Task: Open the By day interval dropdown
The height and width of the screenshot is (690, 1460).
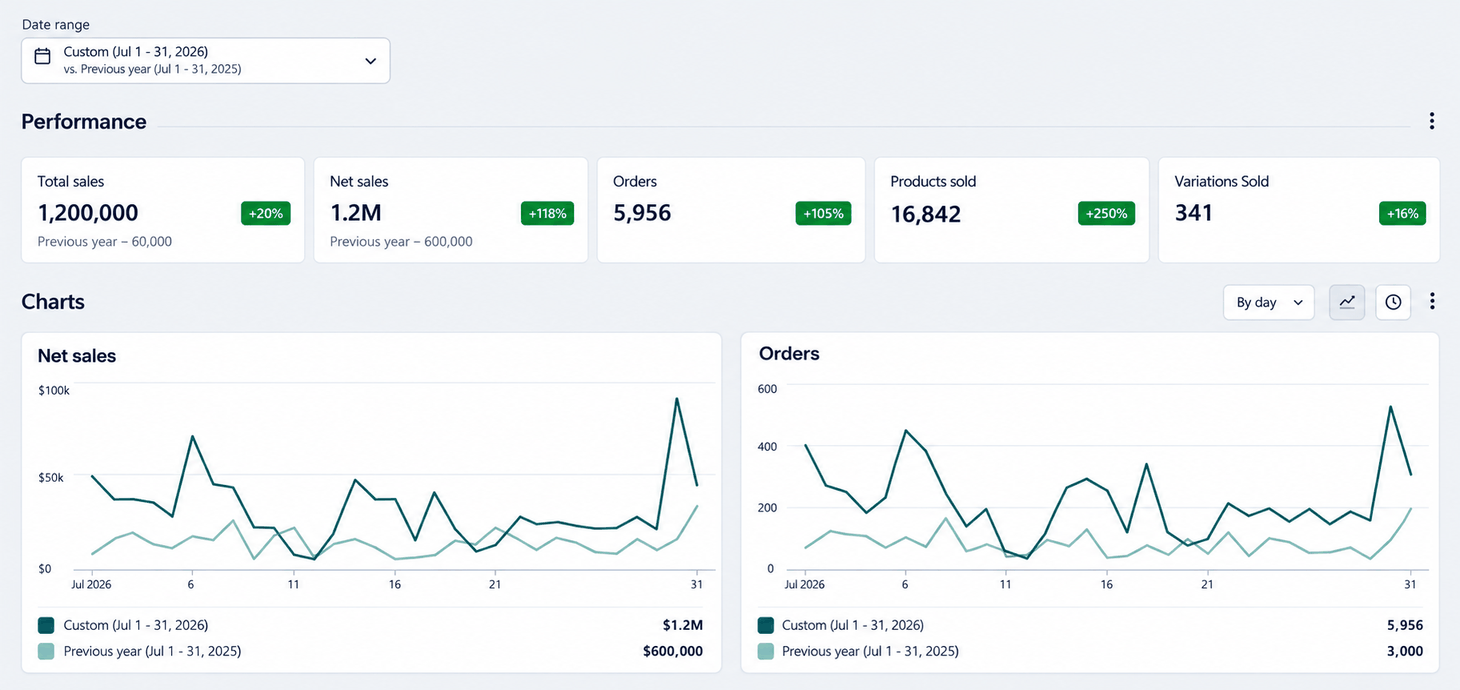Action: [1268, 302]
